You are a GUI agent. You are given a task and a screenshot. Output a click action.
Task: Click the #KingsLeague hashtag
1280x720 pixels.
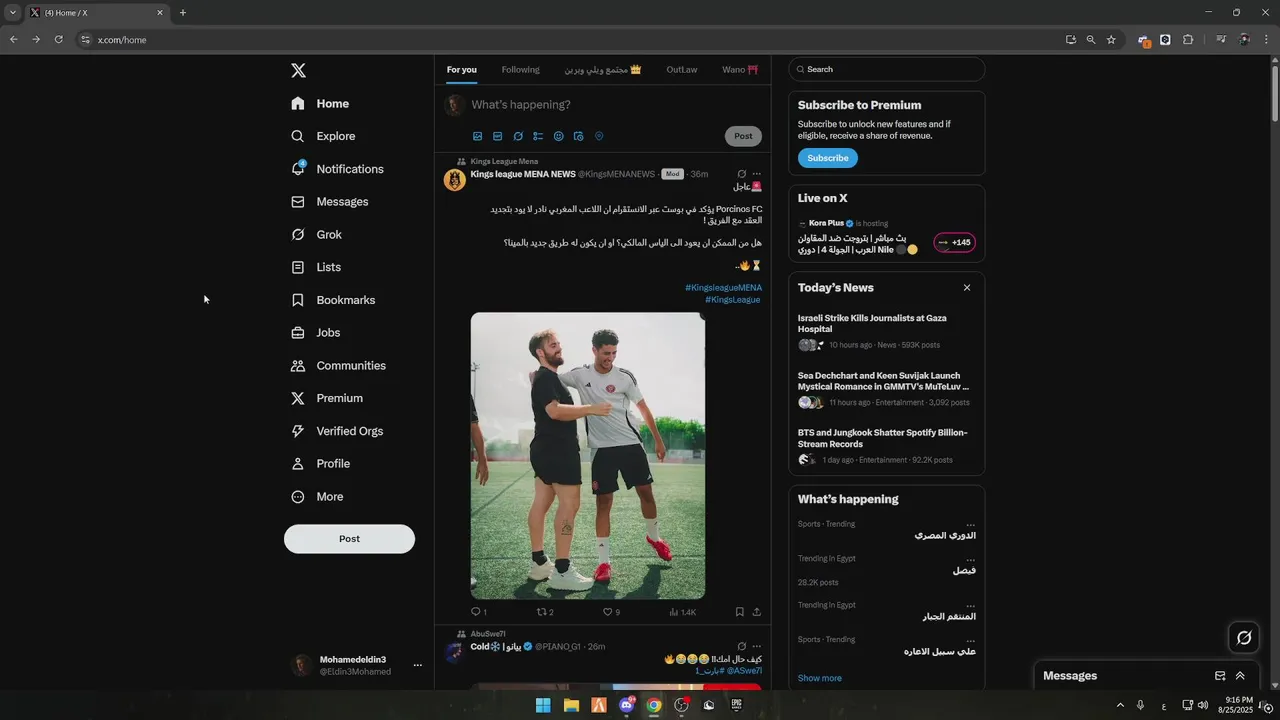(x=732, y=300)
